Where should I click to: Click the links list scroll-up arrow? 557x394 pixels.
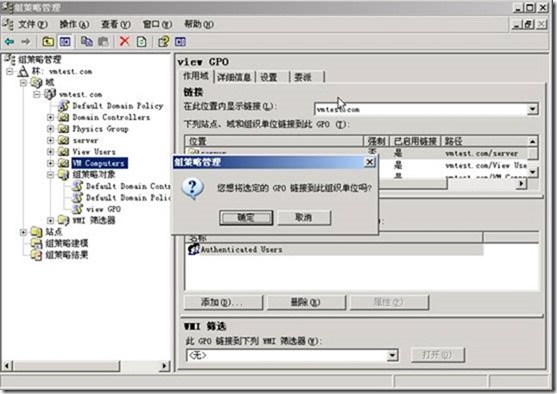point(532,141)
